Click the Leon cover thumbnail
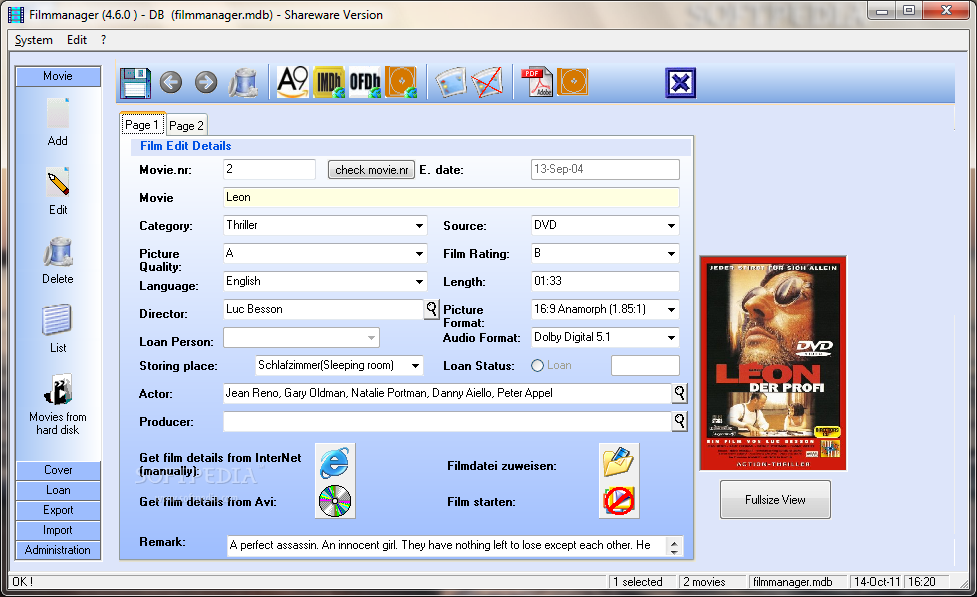This screenshot has height=597, width=977. point(773,363)
